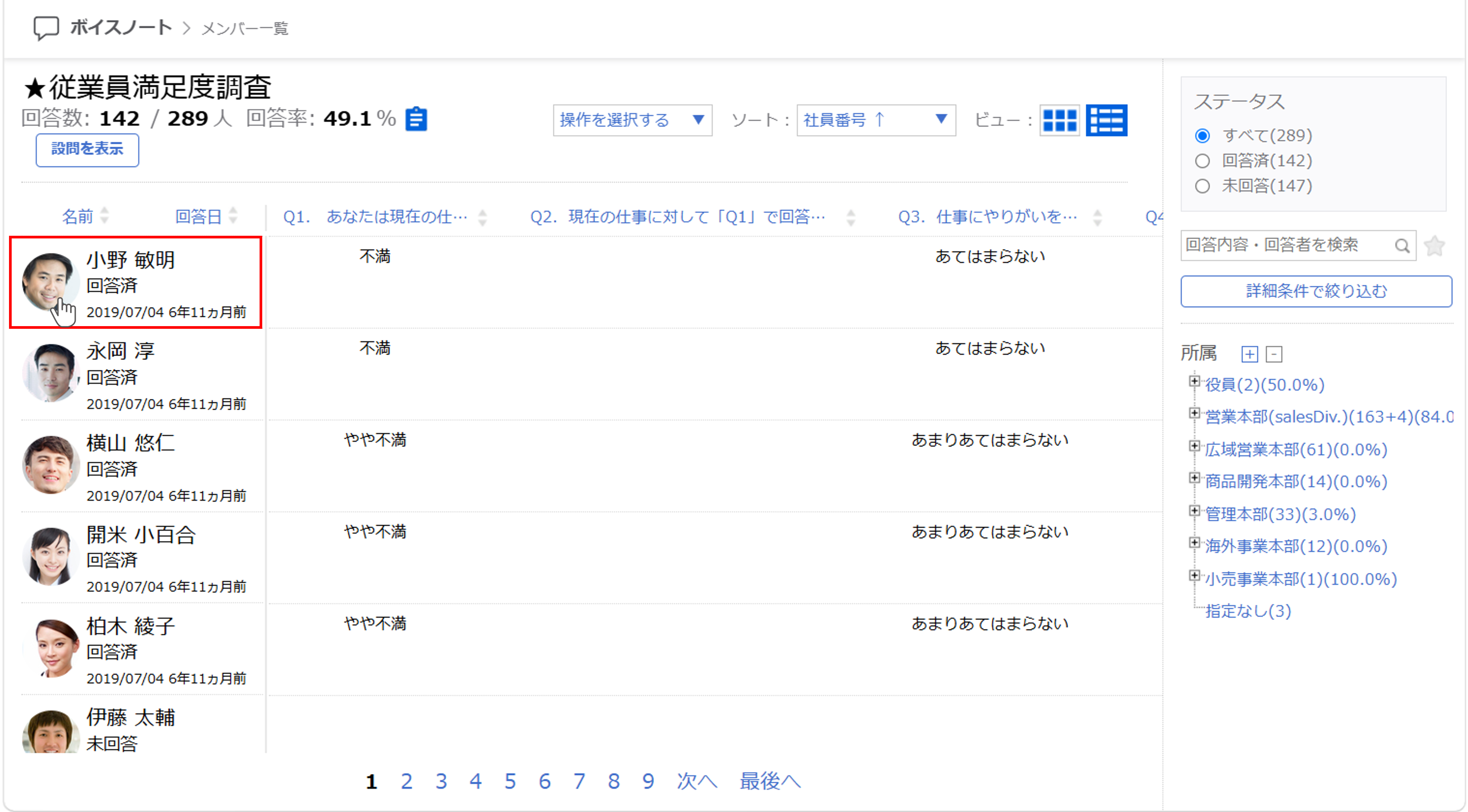Image resolution: width=1468 pixels, height=812 pixels.
Task: Open 柏木 綾子 profile photo
Action: tap(50, 648)
